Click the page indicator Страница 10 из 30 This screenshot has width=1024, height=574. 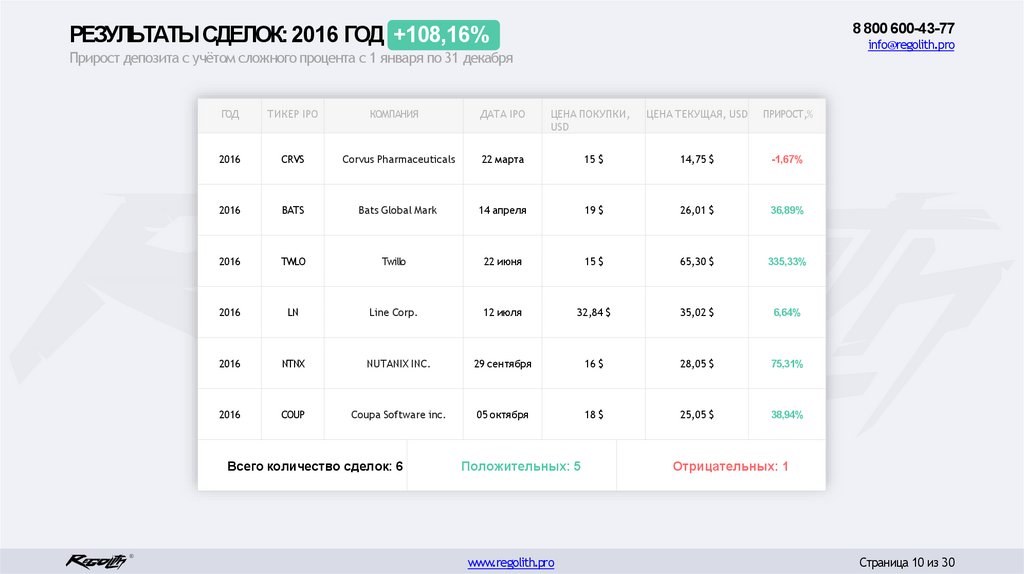(907, 562)
